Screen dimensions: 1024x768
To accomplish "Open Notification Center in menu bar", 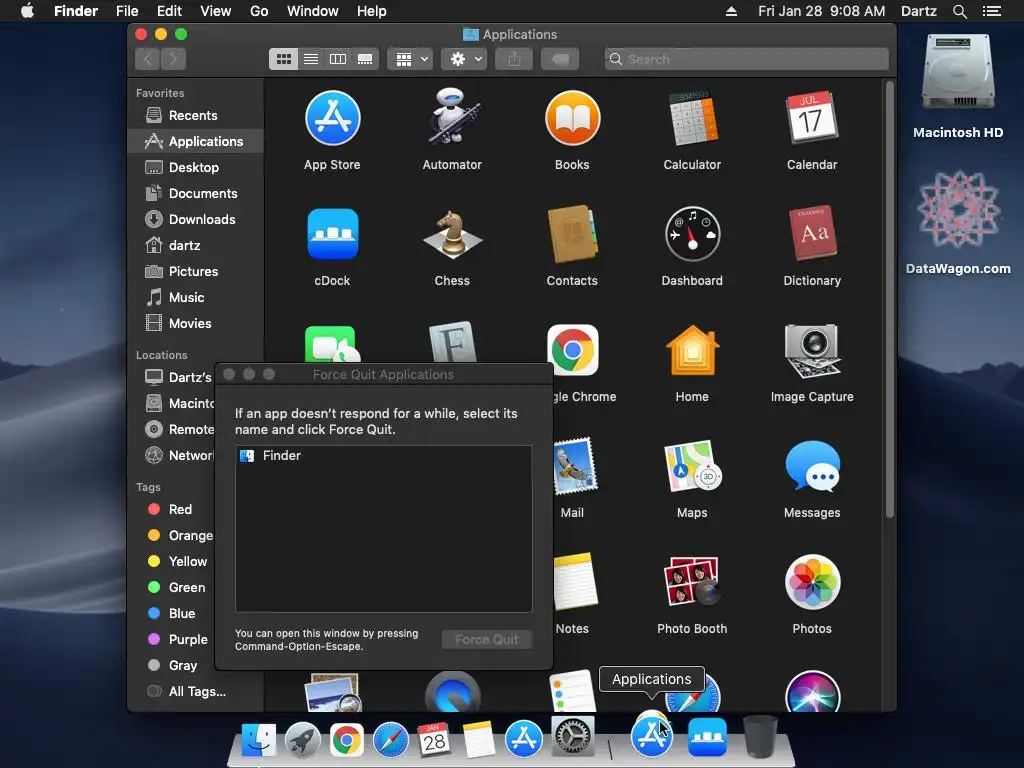I will (991, 11).
